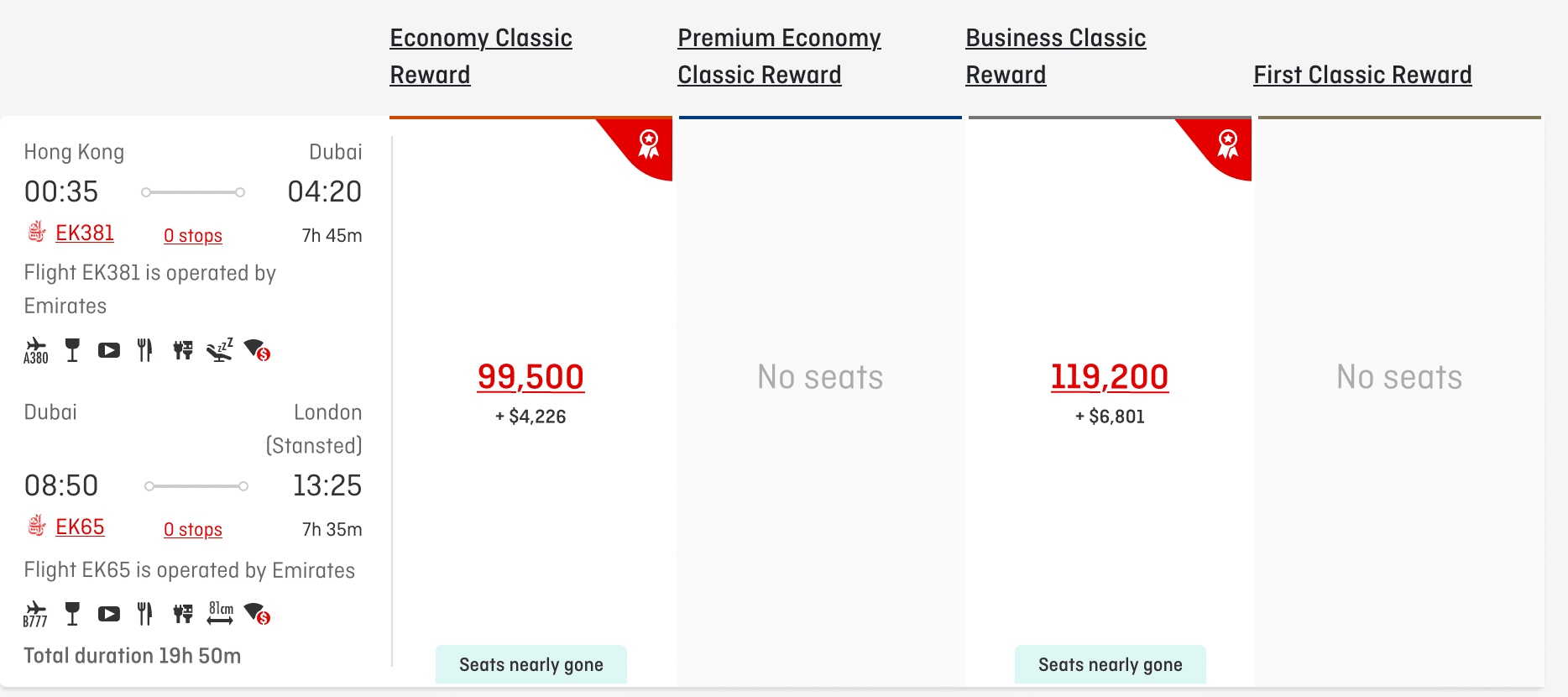Open the EK65 flight number link
Screen dimensions: 1568x697
[x=80, y=527]
